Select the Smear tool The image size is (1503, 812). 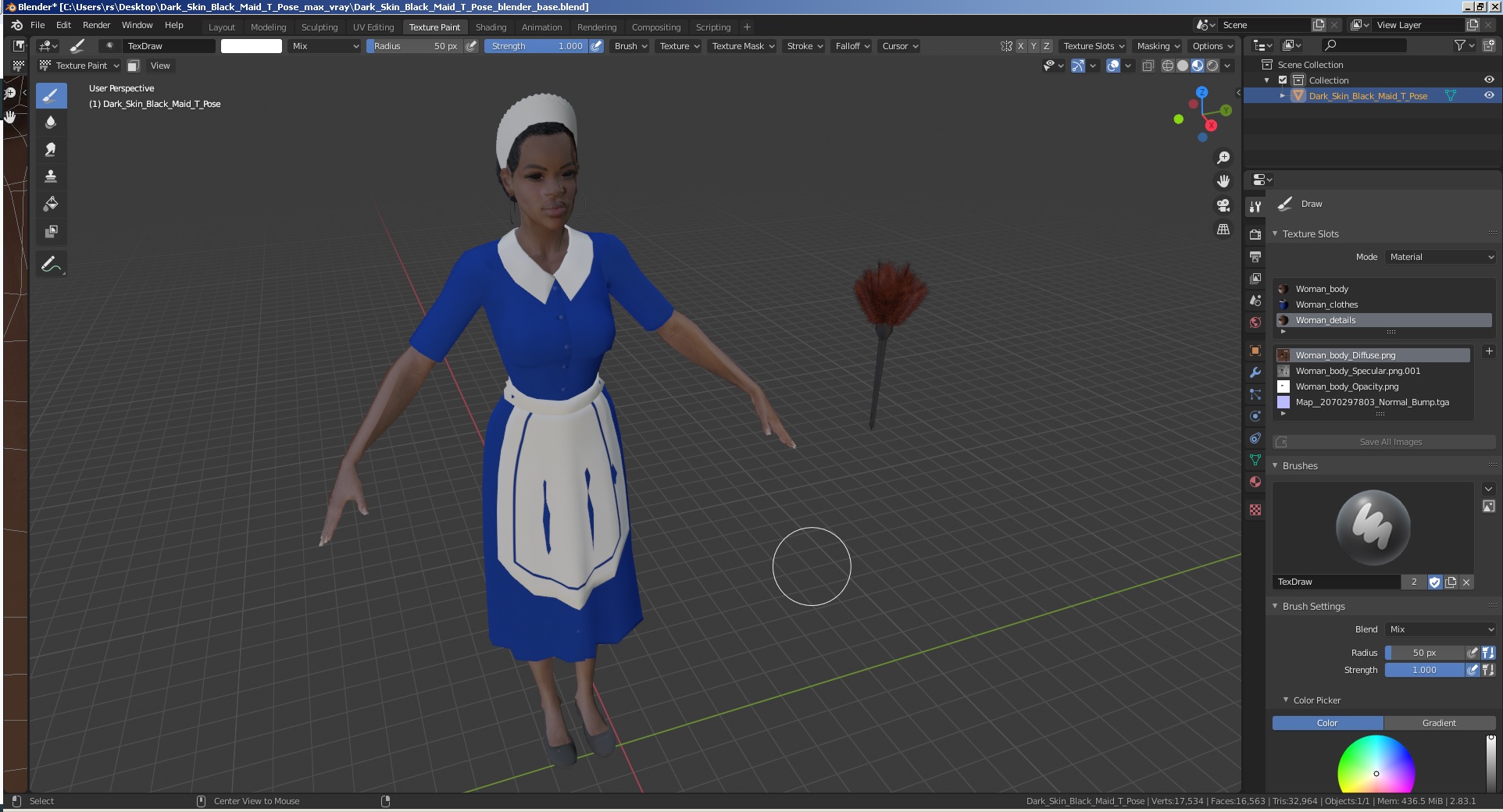51,149
